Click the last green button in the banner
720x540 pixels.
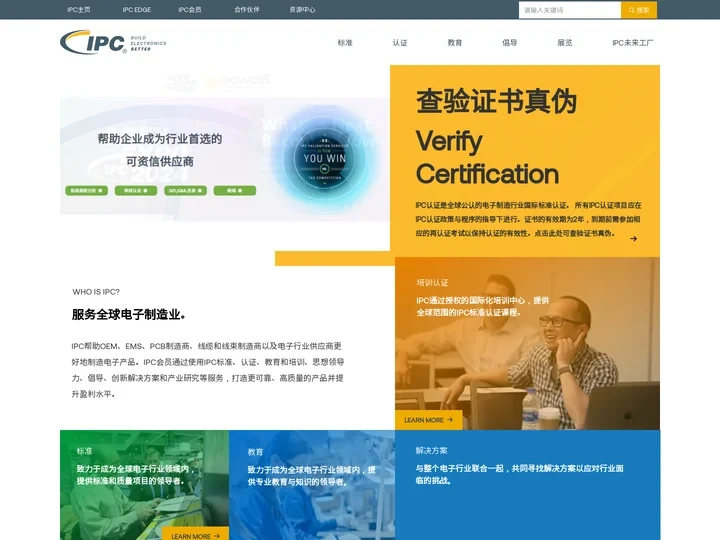(x=235, y=191)
